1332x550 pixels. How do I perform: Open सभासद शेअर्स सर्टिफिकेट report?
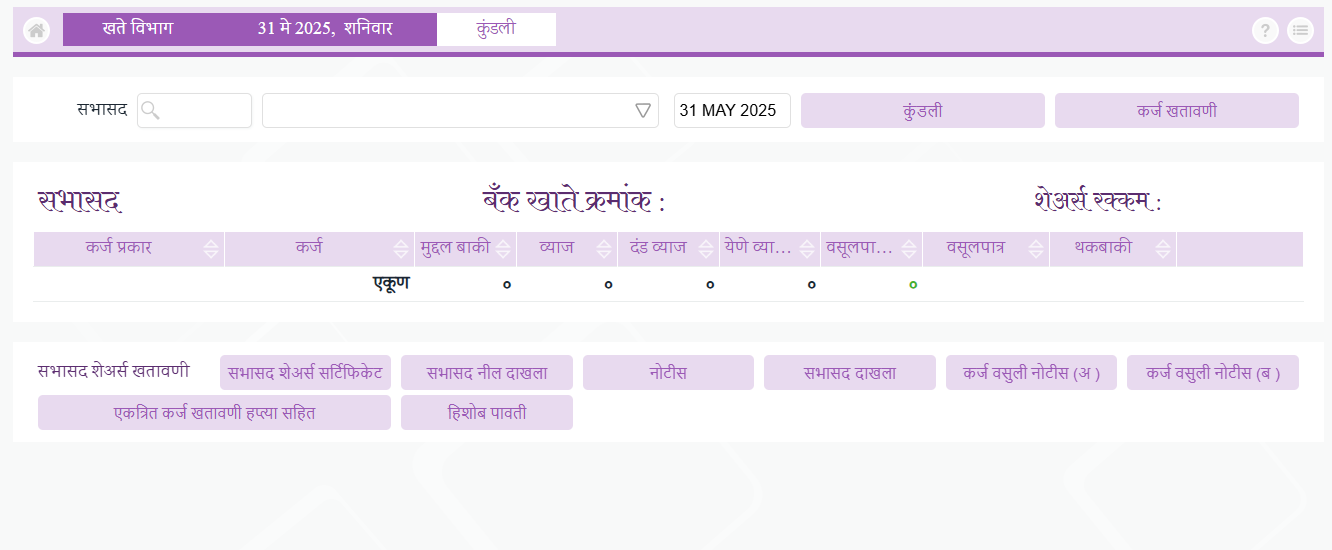point(305,373)
